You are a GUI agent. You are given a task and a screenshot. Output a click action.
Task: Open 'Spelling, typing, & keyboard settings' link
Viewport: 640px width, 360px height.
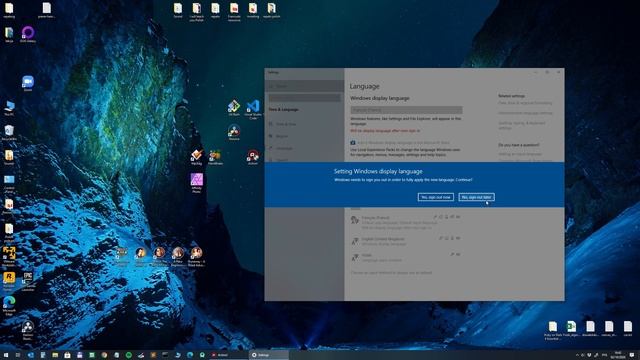pyautogui.click(x=522, y=125)
